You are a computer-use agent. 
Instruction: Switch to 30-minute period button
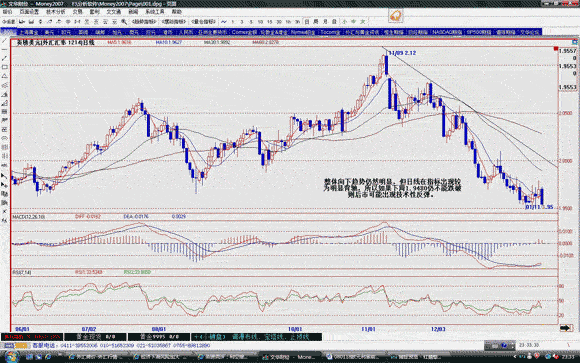(279, 22)
